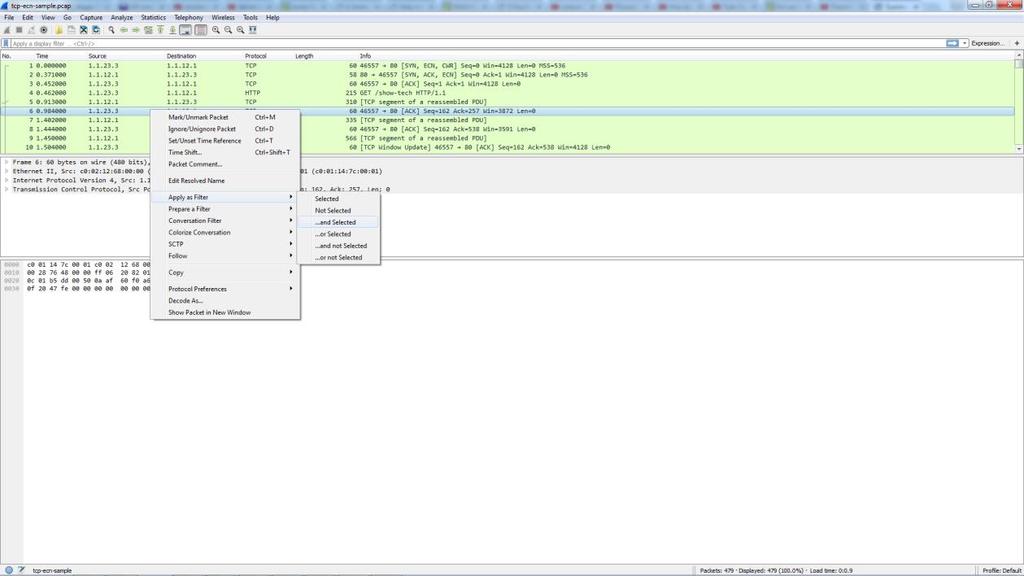Screen dimensions: 1024x576
Task: Apply the display filter arrow button
Action: [x=952, y=43]
